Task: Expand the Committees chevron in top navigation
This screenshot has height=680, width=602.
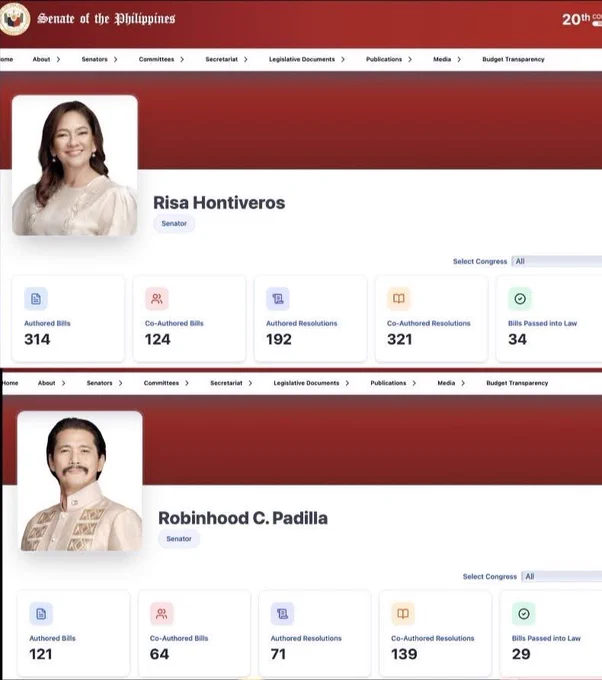Action: tap(182, 59)
